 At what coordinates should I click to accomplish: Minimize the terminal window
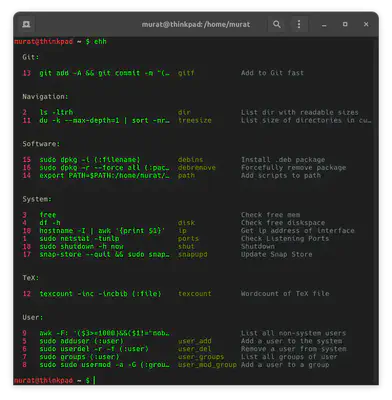pos(324,25)
